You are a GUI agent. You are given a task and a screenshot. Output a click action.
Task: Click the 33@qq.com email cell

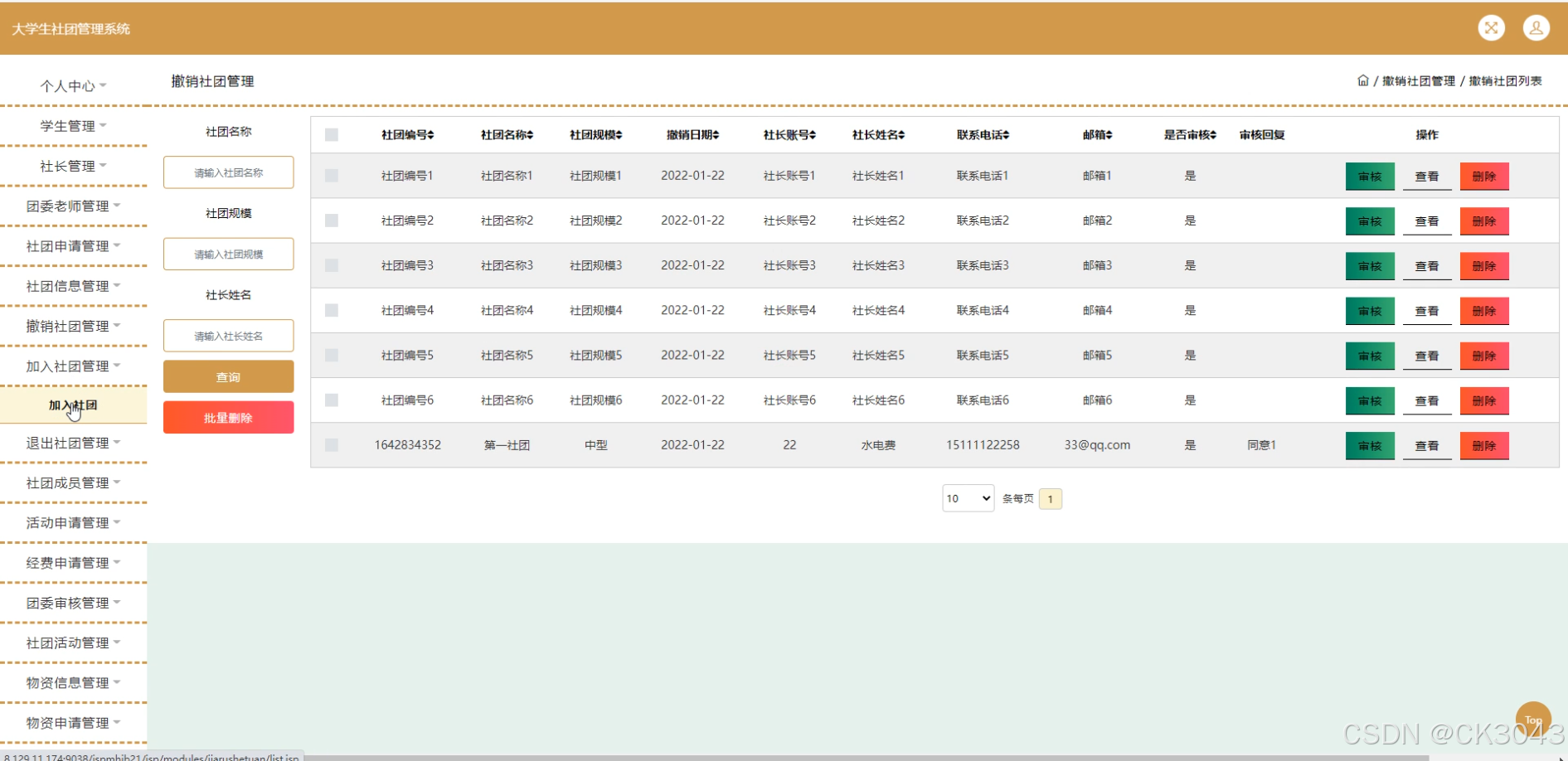point(1097,445)
